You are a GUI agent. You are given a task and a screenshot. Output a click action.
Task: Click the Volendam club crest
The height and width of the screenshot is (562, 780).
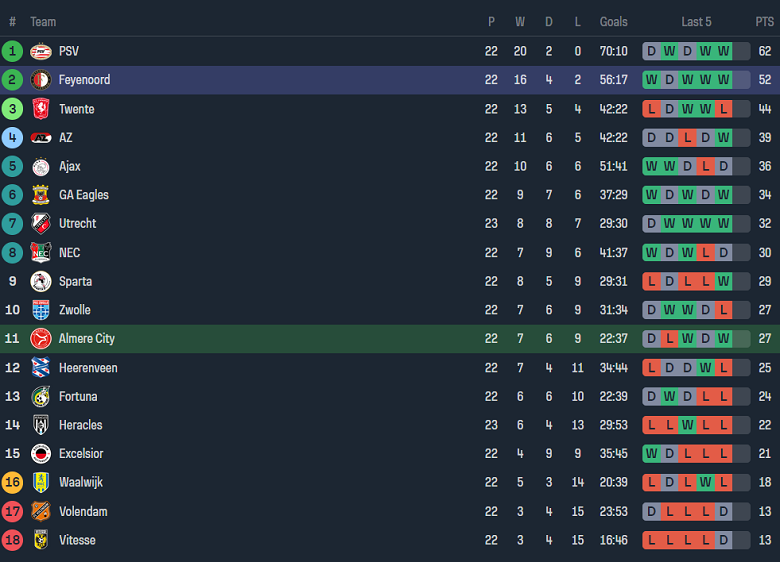41,511
